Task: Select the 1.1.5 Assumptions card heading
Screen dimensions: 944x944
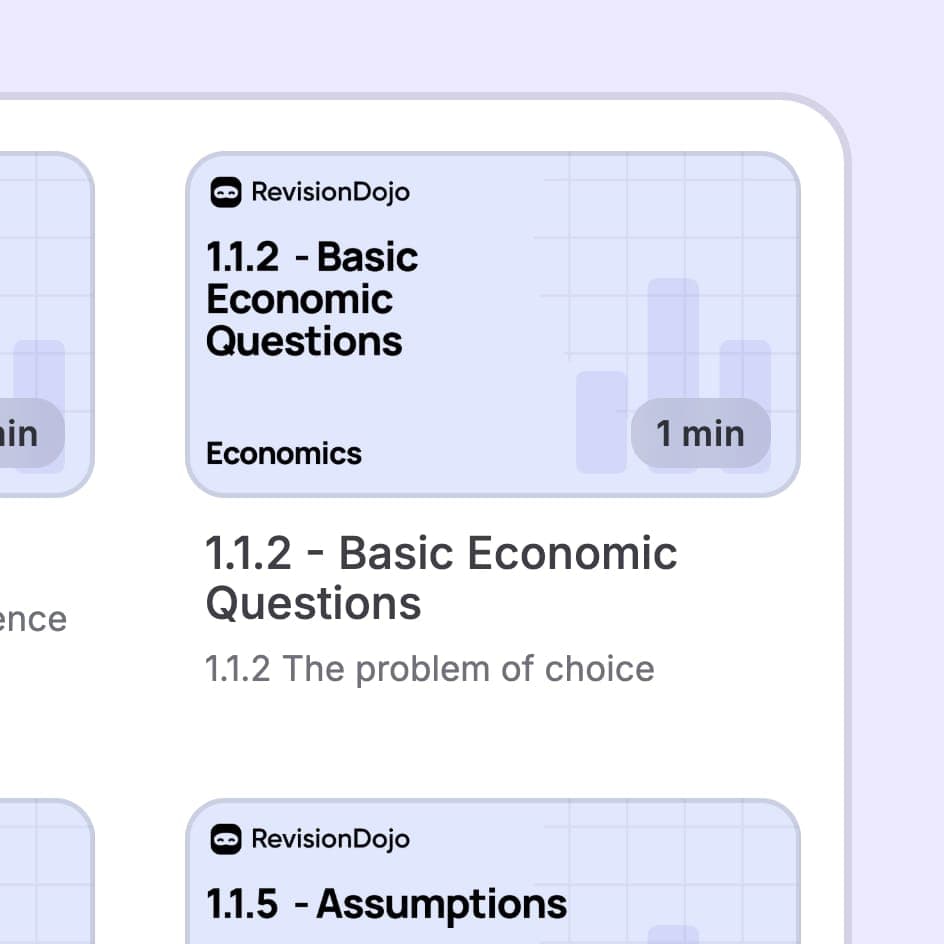Action: point(389,903)
